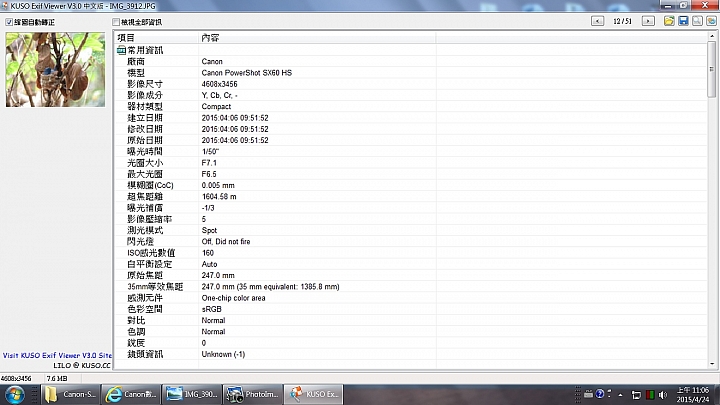Click the magnifier search icon in toolbar
This screenshot has height=405, width=720.
click(698, 21)
